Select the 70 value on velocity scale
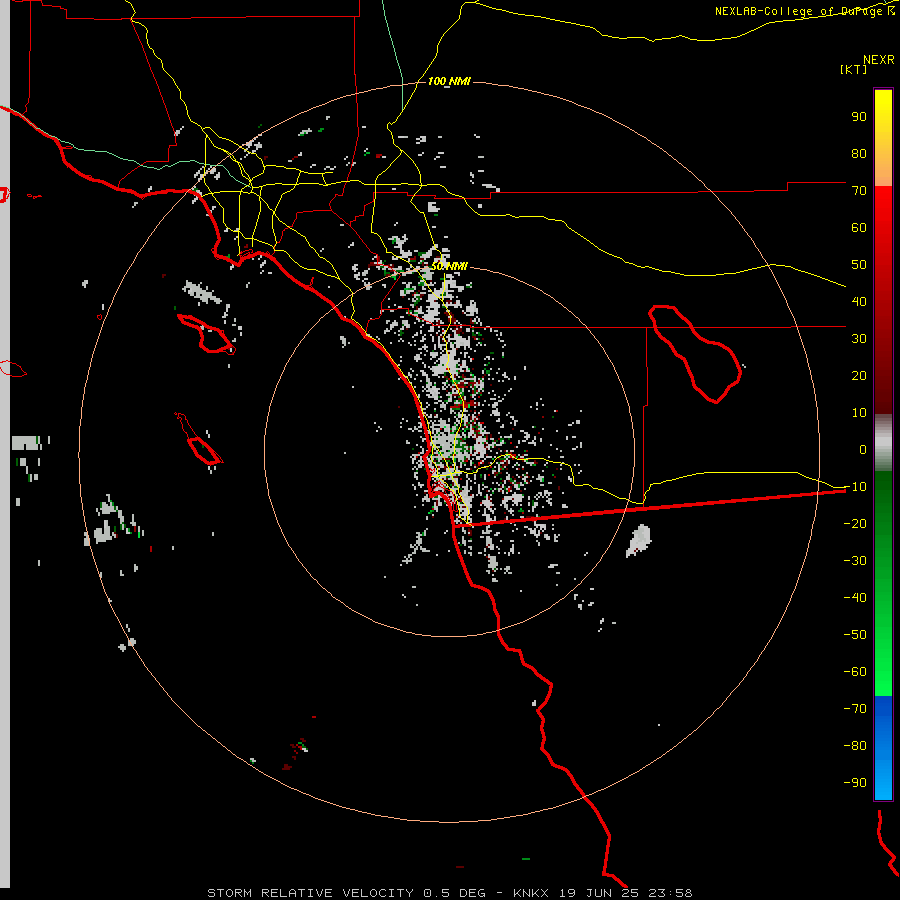The width and height of the screenshot is (900, 900). click(859, 191)
